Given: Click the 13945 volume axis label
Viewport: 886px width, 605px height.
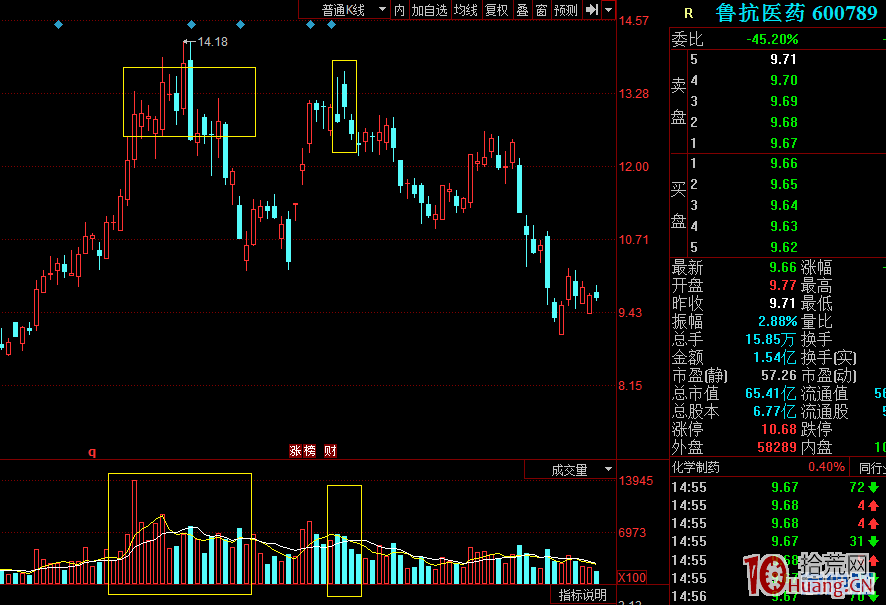Looking at the screenshot, I should pyautogui.click(x=636, y=481).
